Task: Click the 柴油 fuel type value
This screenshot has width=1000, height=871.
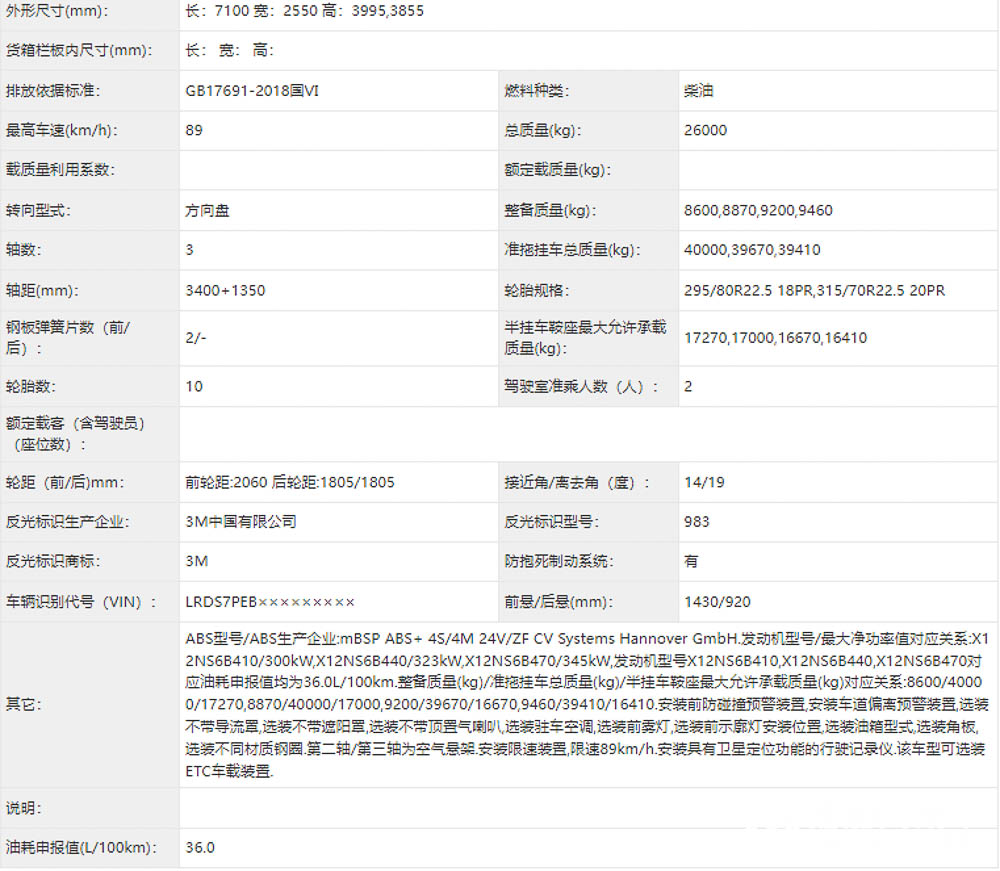Action: 695,91
